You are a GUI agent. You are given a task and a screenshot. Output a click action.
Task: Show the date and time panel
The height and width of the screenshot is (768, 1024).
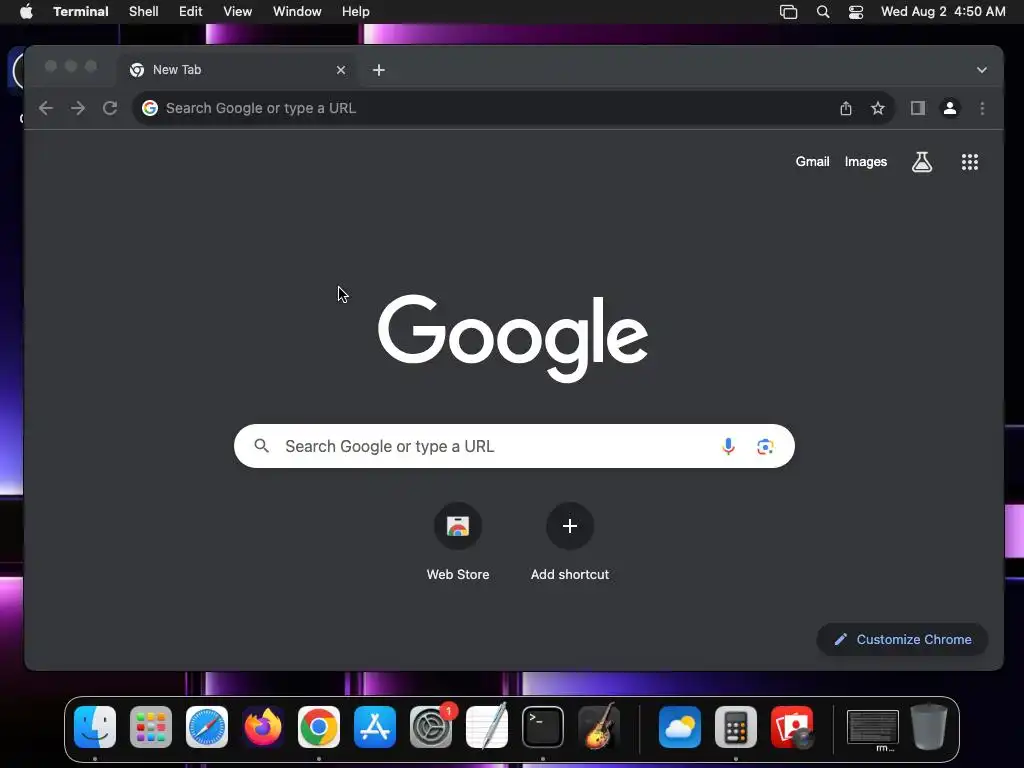click(x=943, y=12)
